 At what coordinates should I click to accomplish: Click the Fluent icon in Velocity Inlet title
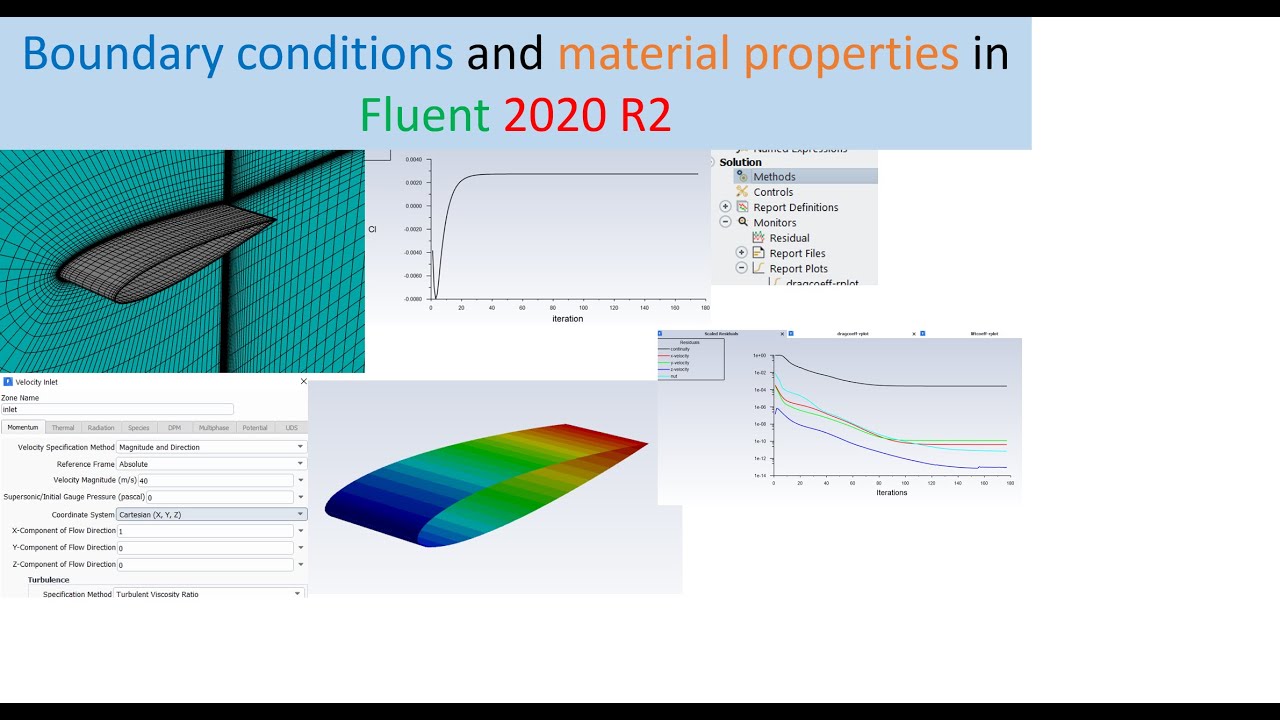pos(8,382)
